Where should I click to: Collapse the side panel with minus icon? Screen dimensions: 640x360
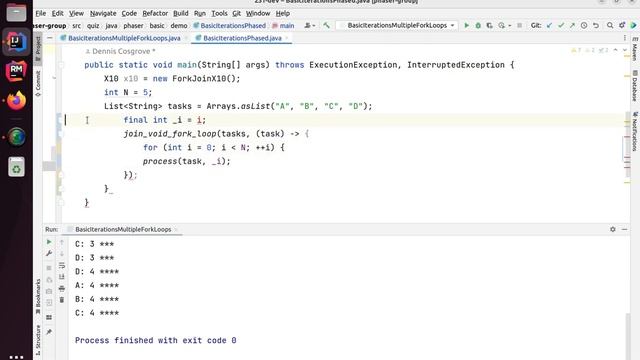[x=49, y=38]
